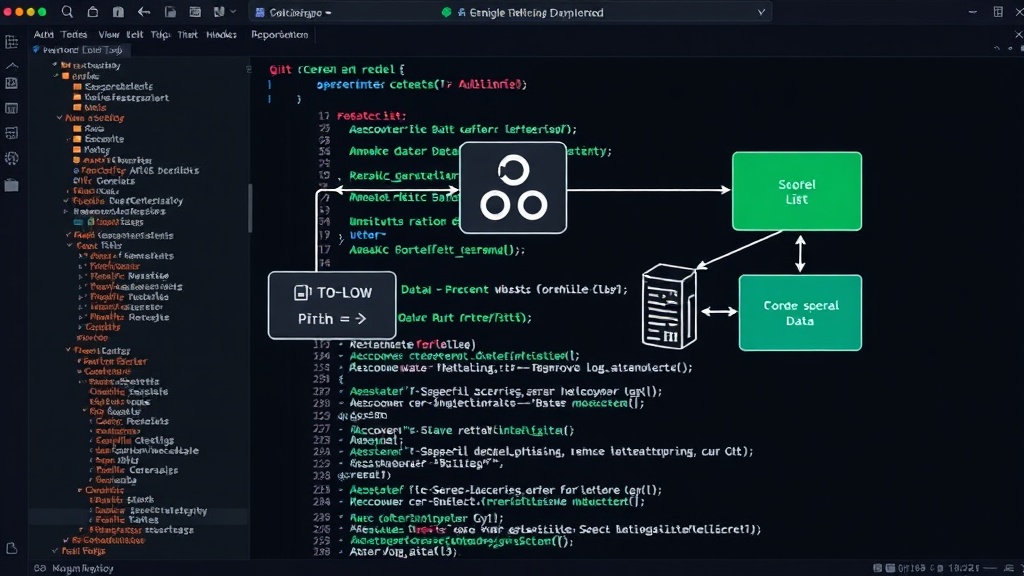Select the Colcinirgpo tab in the title bar

(x=293, y=12)
